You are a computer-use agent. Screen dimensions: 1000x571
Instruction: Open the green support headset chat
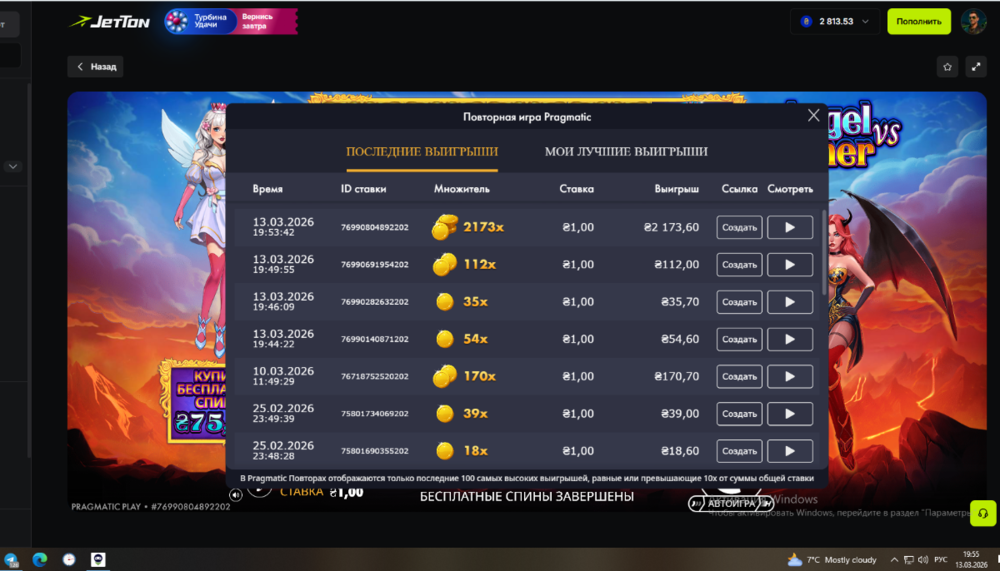pos(983,512)
